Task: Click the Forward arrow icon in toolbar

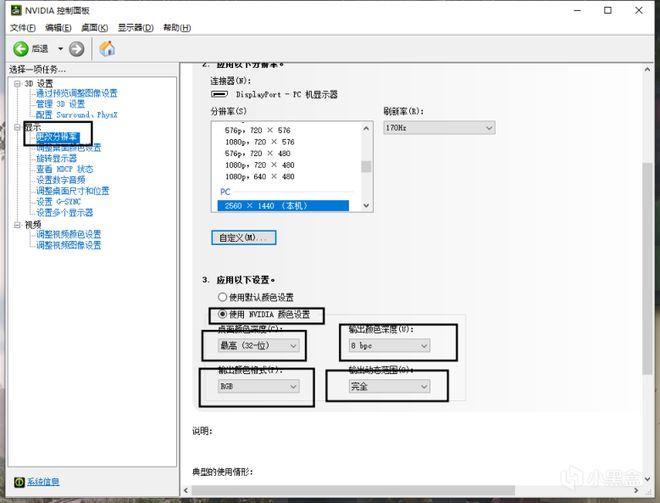Action: pyautogui.click(x=77, y=48)
